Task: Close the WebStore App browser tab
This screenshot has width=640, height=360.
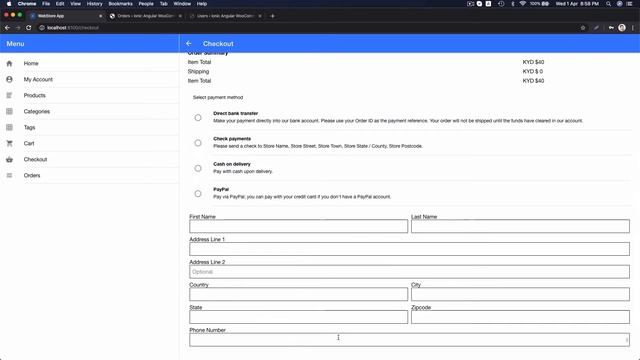Action: [x=100, y=16]
